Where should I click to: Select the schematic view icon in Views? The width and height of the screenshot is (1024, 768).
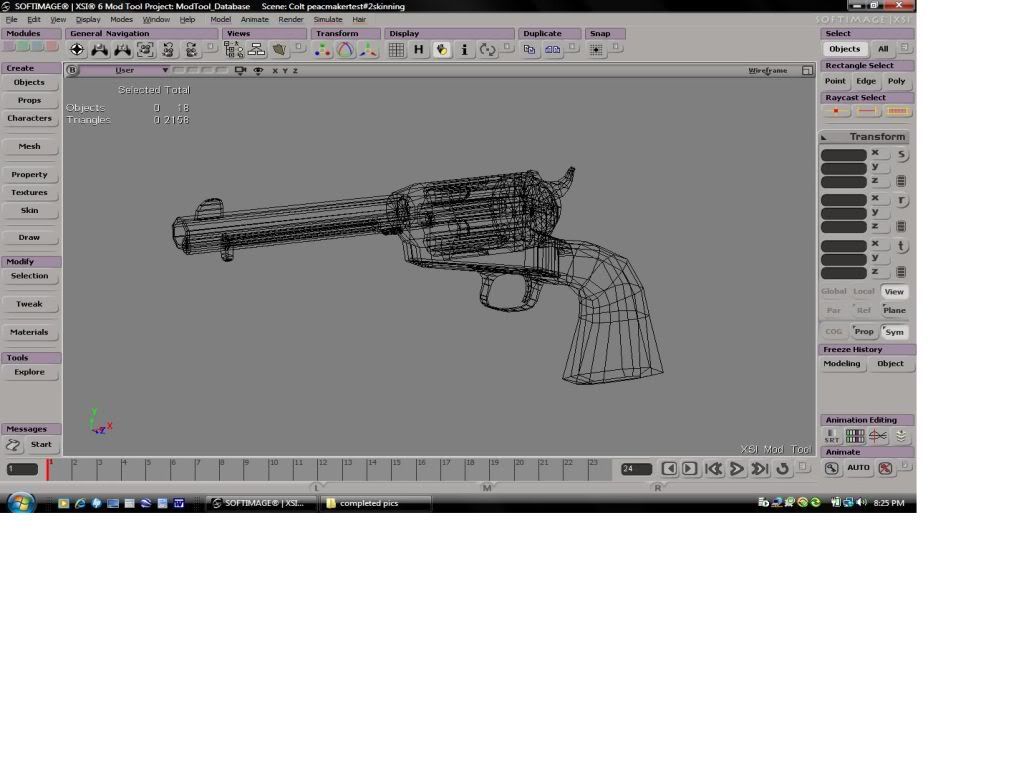click(257, 50)
